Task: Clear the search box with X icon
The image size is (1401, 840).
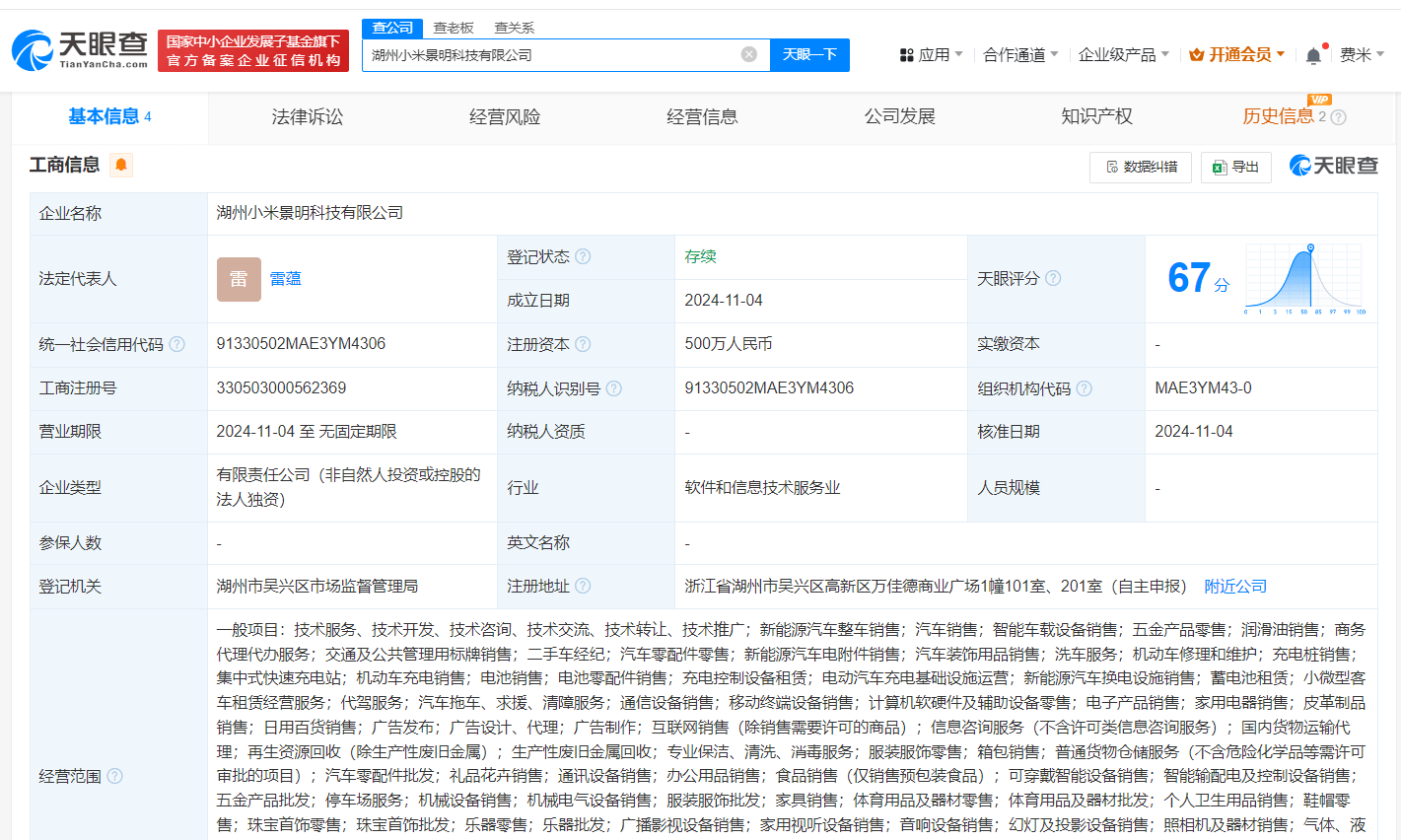Action: click(x=749, y=54)
